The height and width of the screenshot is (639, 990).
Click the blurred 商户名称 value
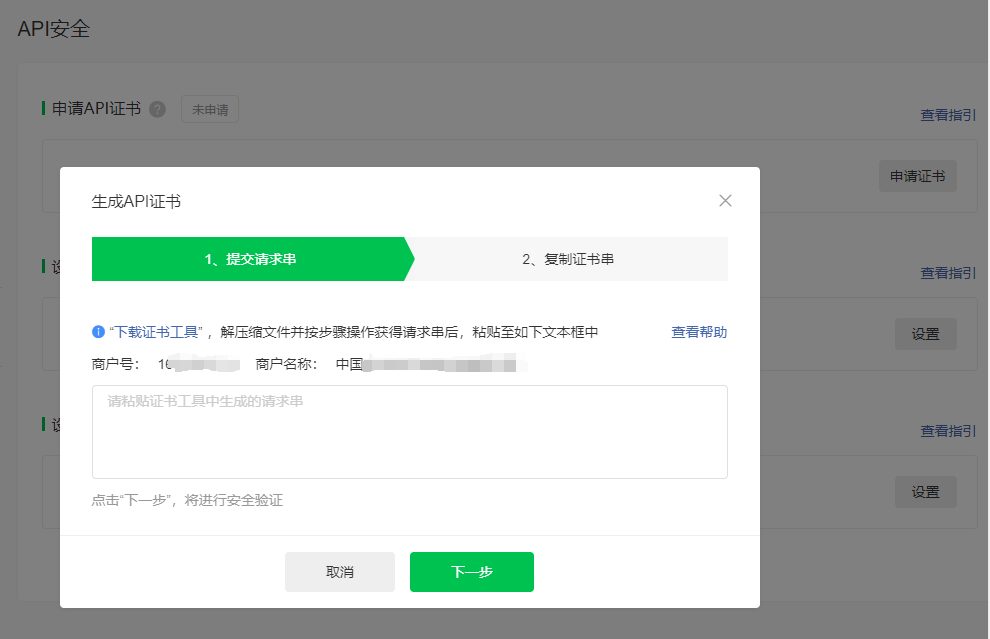tap(431, 364)
